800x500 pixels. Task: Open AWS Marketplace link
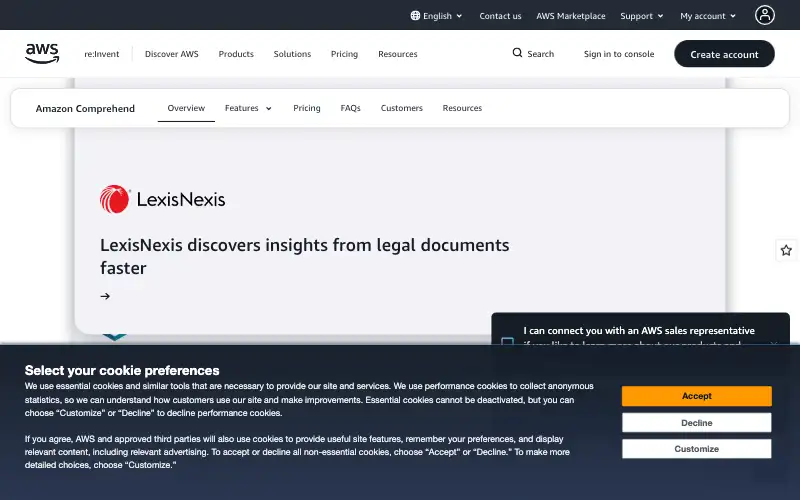[x=570, y=16]
